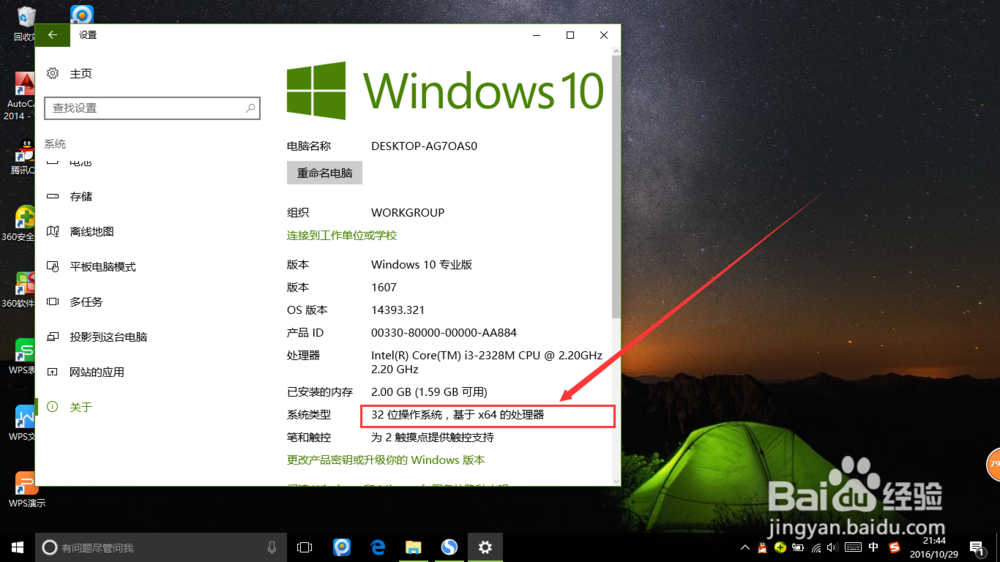Open the Windows Start button

pyautogui.click(x=17, y=547)
